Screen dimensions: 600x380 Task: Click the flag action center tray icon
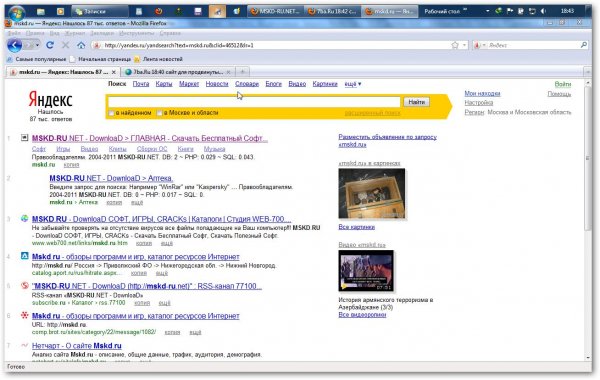coord(510,11)
